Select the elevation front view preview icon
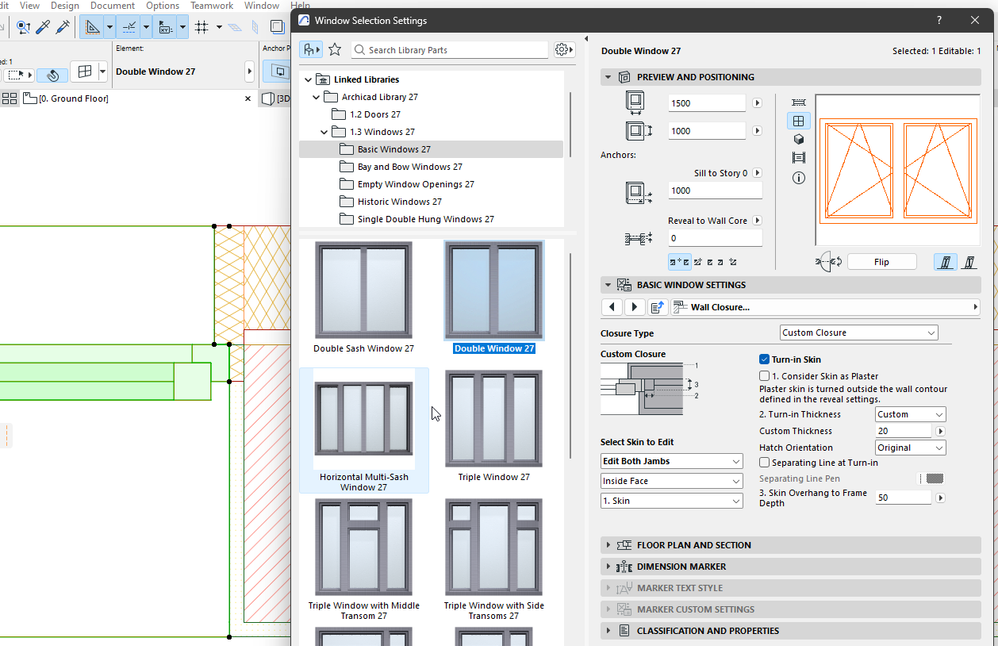Viewport: 998px width, 646px height. pos(798,121)
